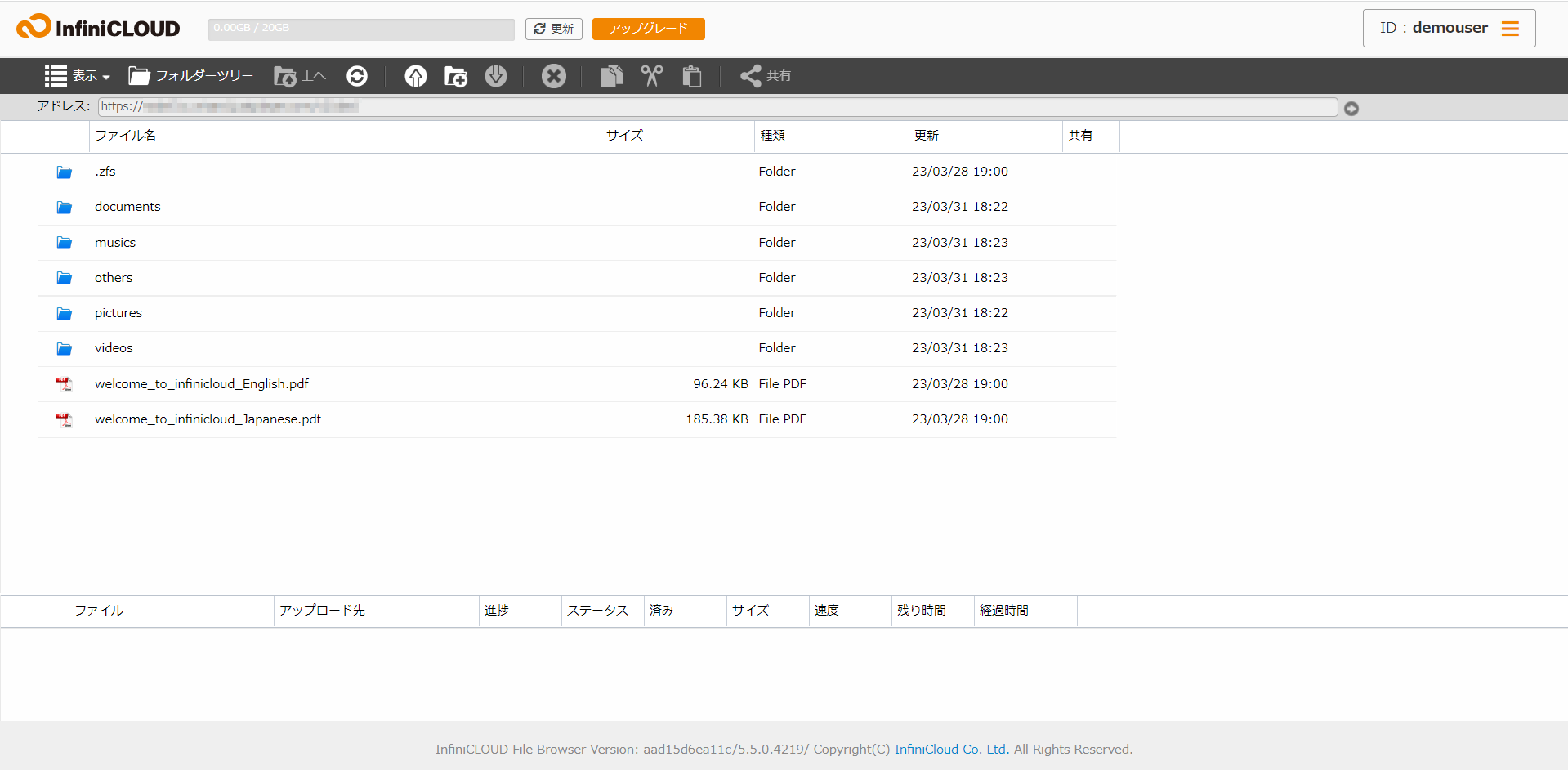Select the documents folder row
Image resolution: width=1568 pixels, height=770 pixels.
(127, 207)
